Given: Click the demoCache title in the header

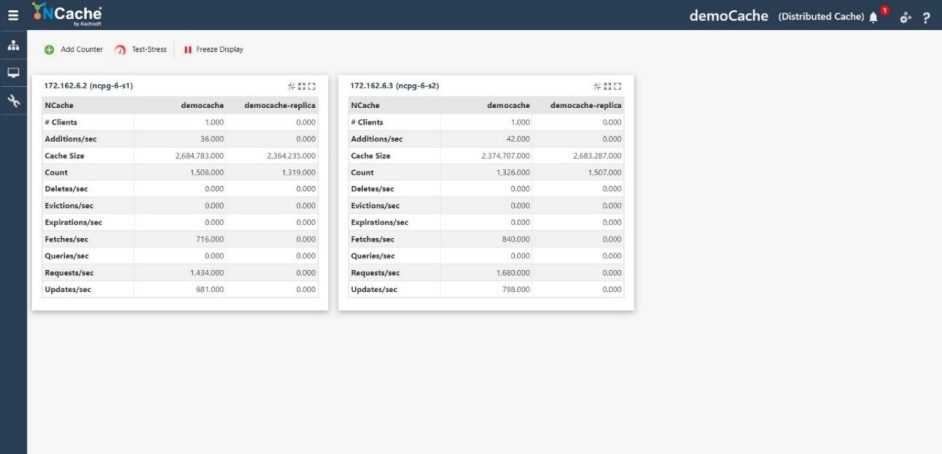Looking at the screenshot, I should coord(729,16).
